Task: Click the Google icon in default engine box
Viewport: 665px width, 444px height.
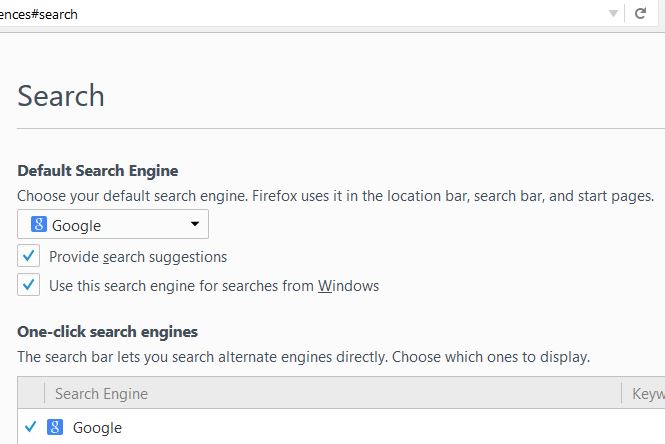Action: pyautogui.click(x=39, y=224)
